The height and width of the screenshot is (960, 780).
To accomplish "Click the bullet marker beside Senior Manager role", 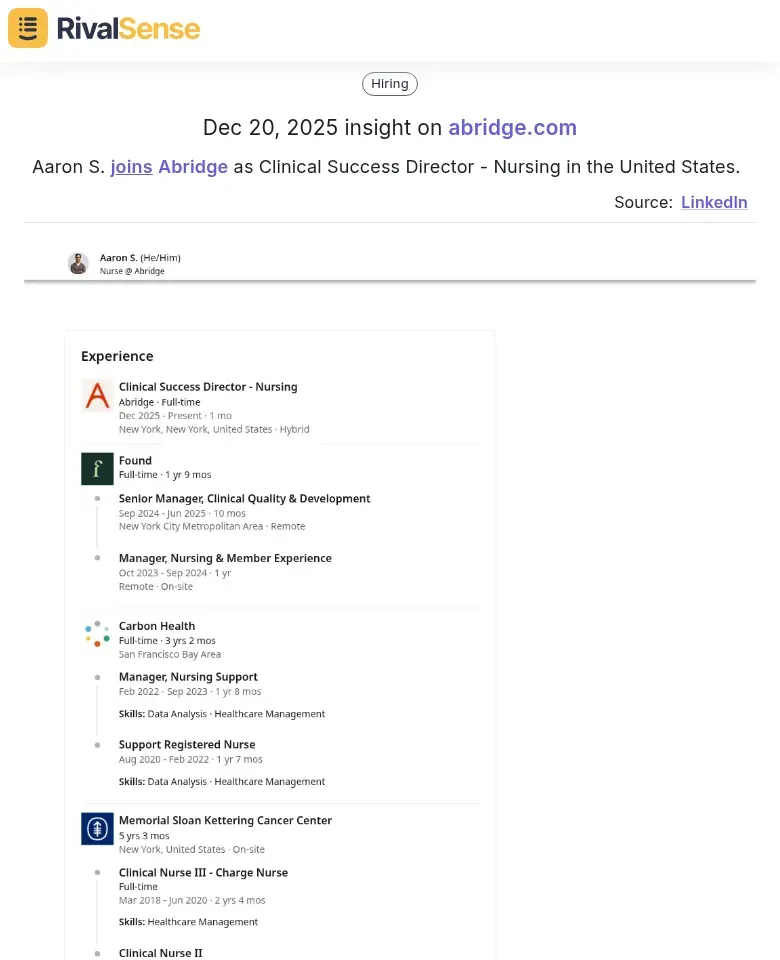I will click(x=97, y=498).
